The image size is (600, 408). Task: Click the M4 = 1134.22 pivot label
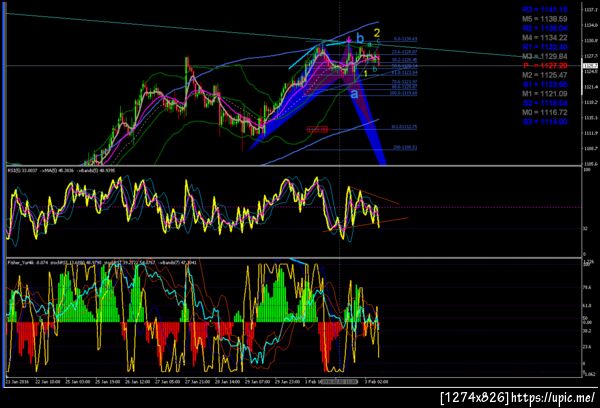pos(545,38)
